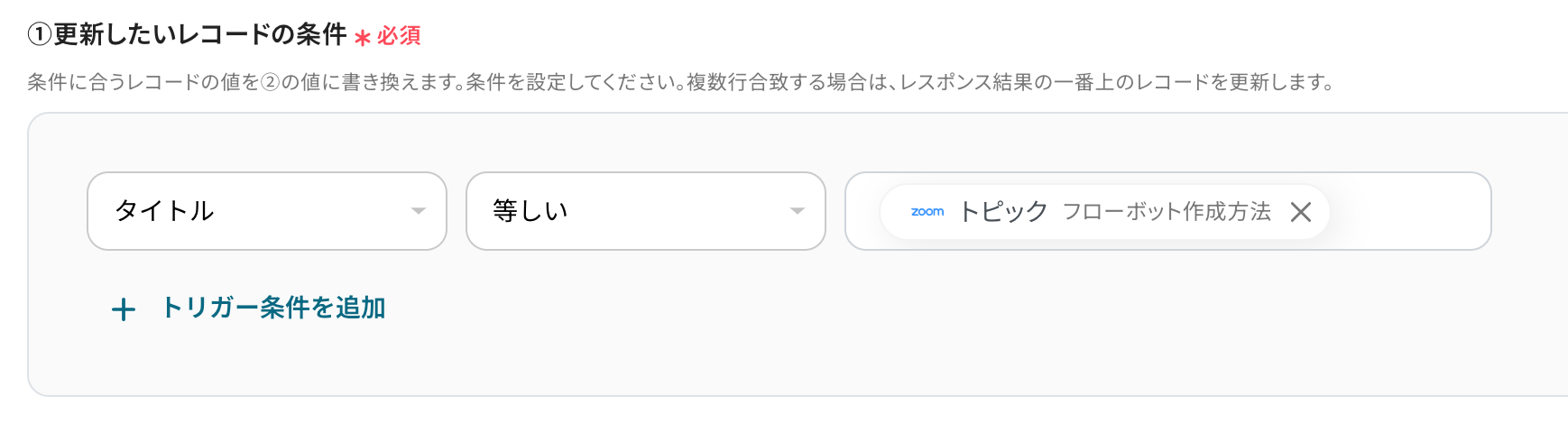Click the circled ① in the heading

[x=40, y=35]
